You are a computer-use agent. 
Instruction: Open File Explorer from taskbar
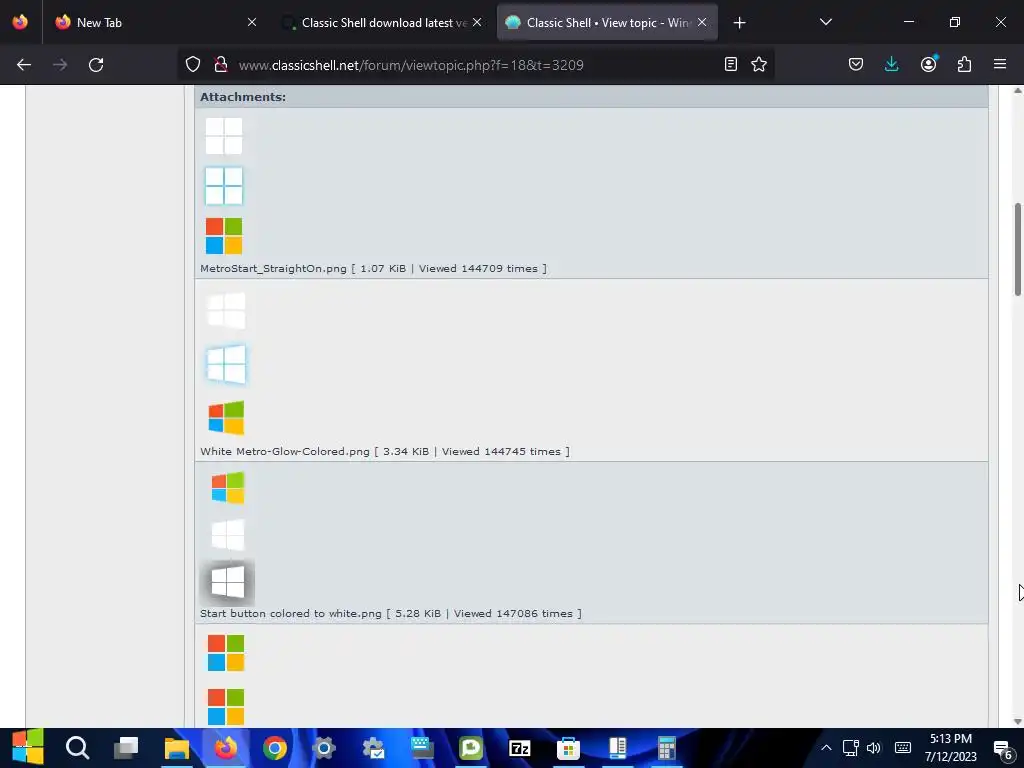[x=176, y=748]
